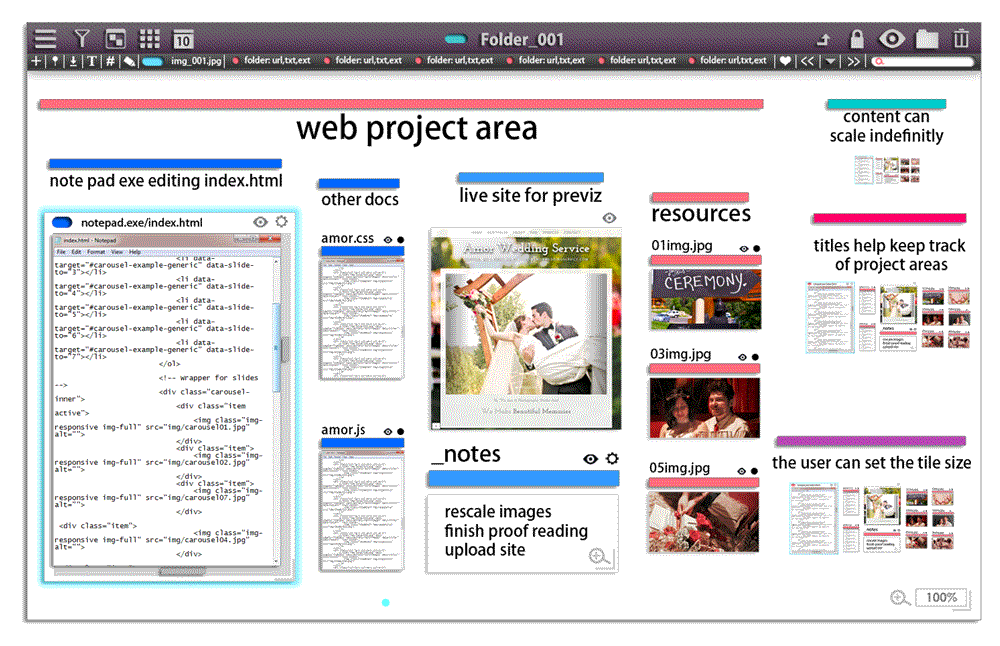
Task: Click the lock icon in top bar
Action: [x=856, y=39]
